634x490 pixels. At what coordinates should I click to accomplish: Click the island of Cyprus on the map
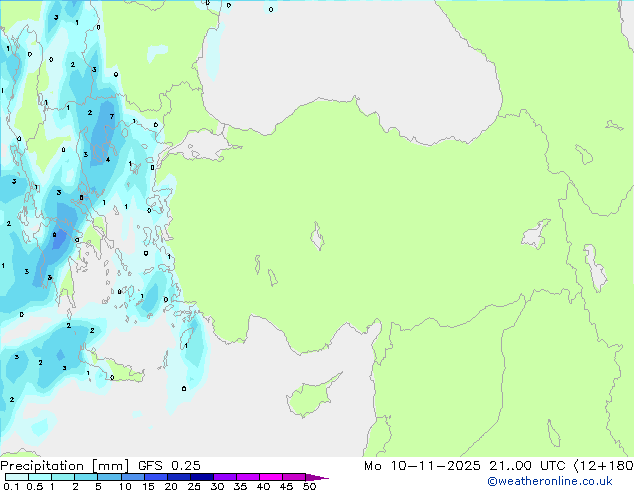coord(311,397)
